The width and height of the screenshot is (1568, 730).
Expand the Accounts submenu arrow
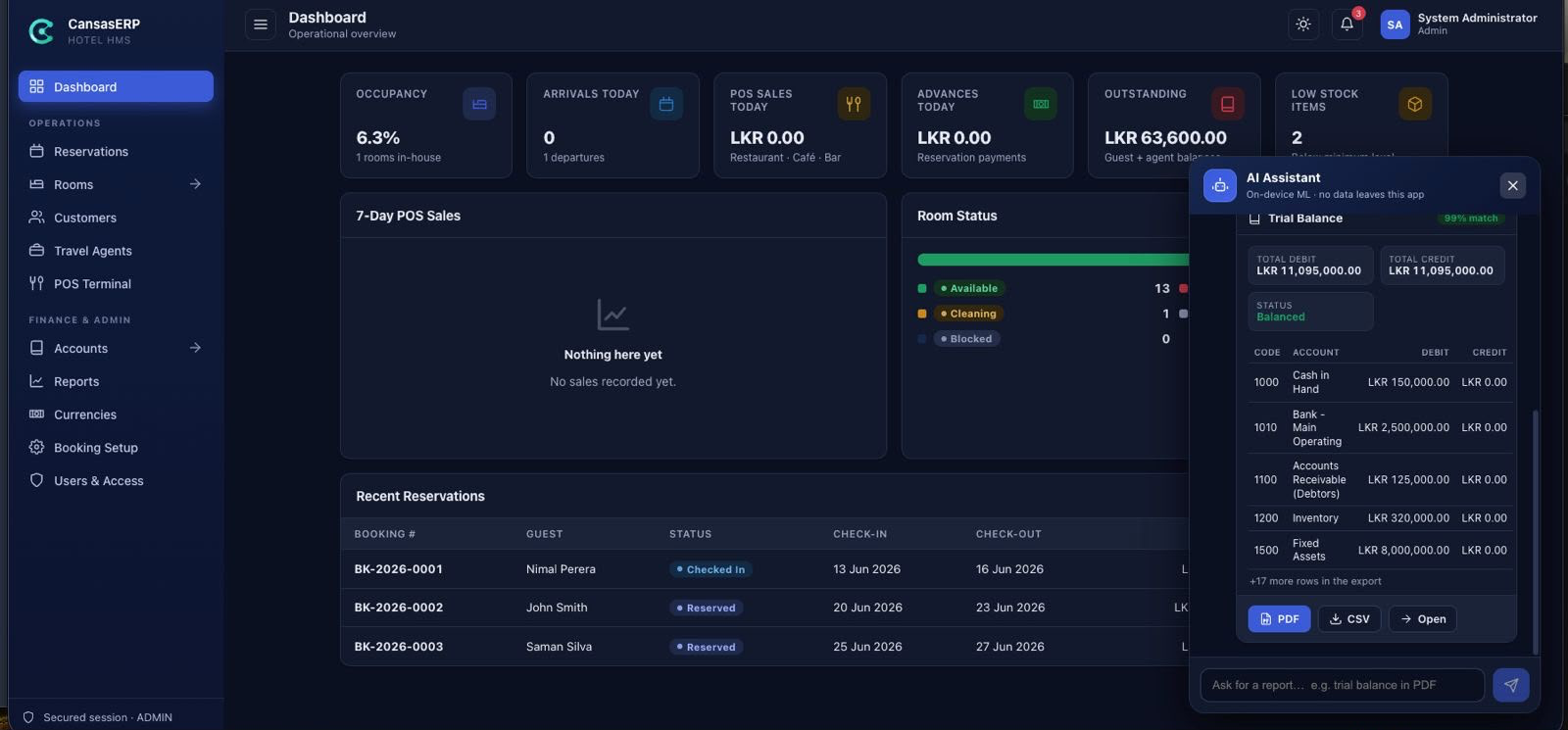point(195,348)
